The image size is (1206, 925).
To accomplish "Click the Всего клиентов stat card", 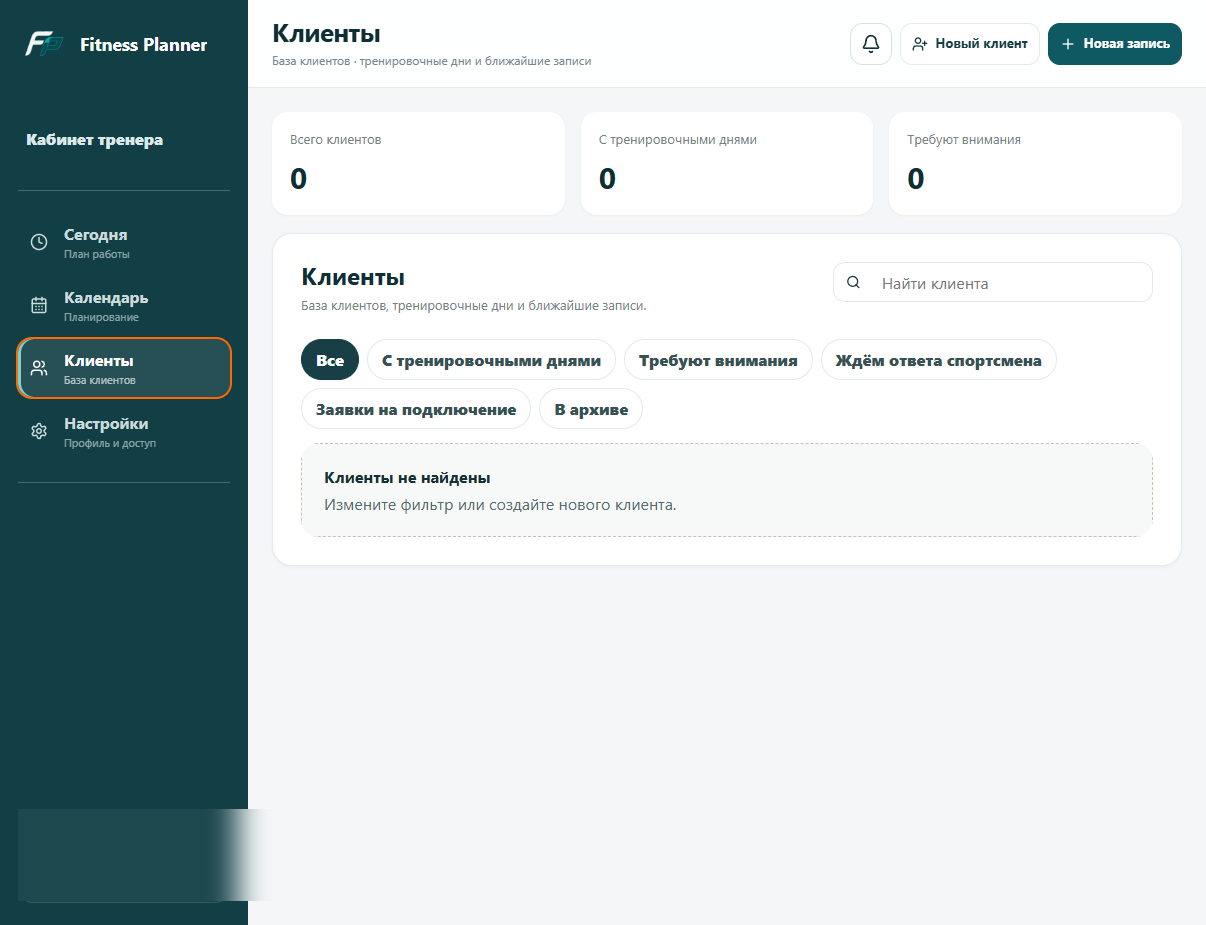I will coord(418,163).
